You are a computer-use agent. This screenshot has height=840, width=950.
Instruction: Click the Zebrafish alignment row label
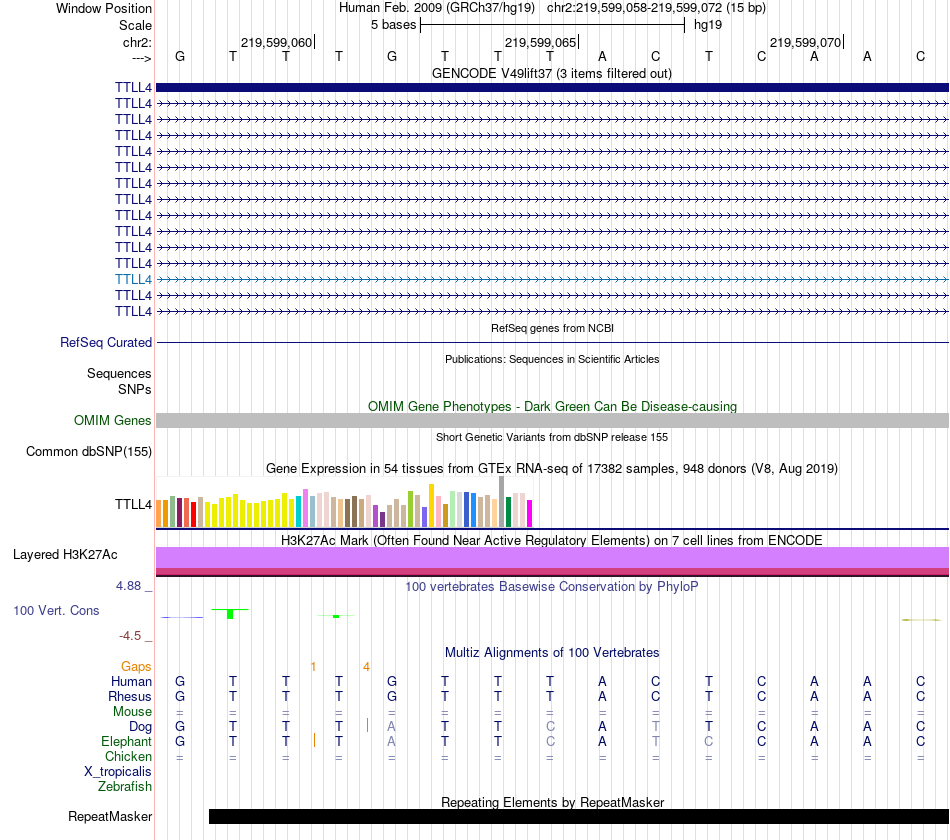click(125, 786)
